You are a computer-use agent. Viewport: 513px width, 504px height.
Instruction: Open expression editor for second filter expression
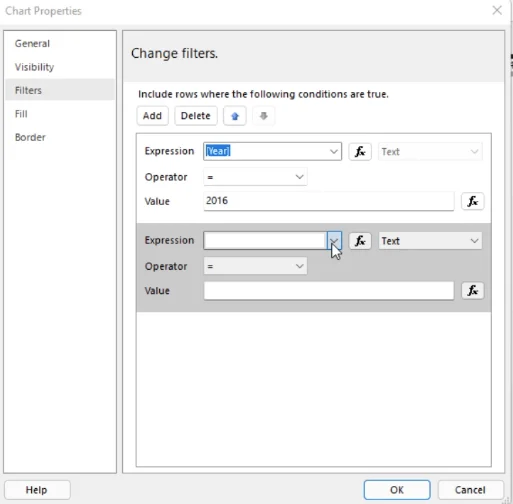coord(360,241)
